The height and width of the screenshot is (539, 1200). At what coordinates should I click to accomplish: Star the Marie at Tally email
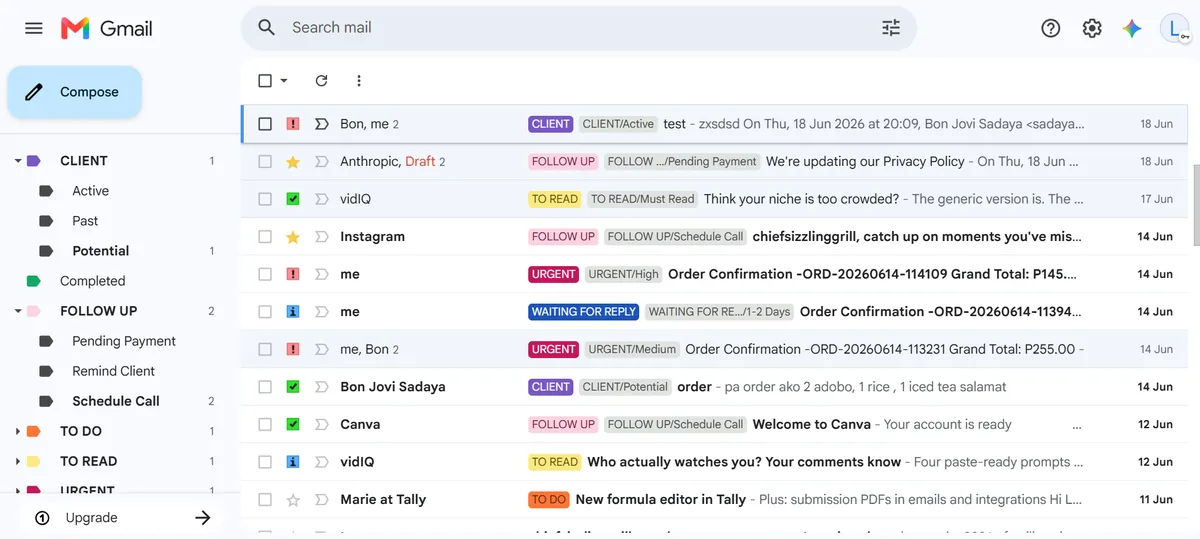coord(293,499)
